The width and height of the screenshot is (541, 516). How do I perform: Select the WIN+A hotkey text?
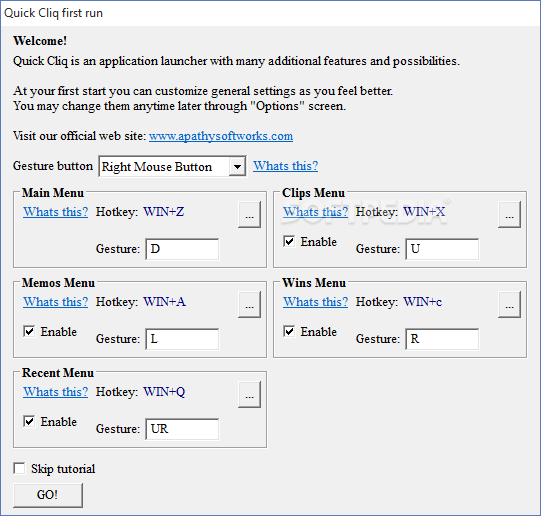[x=164, y=301]
